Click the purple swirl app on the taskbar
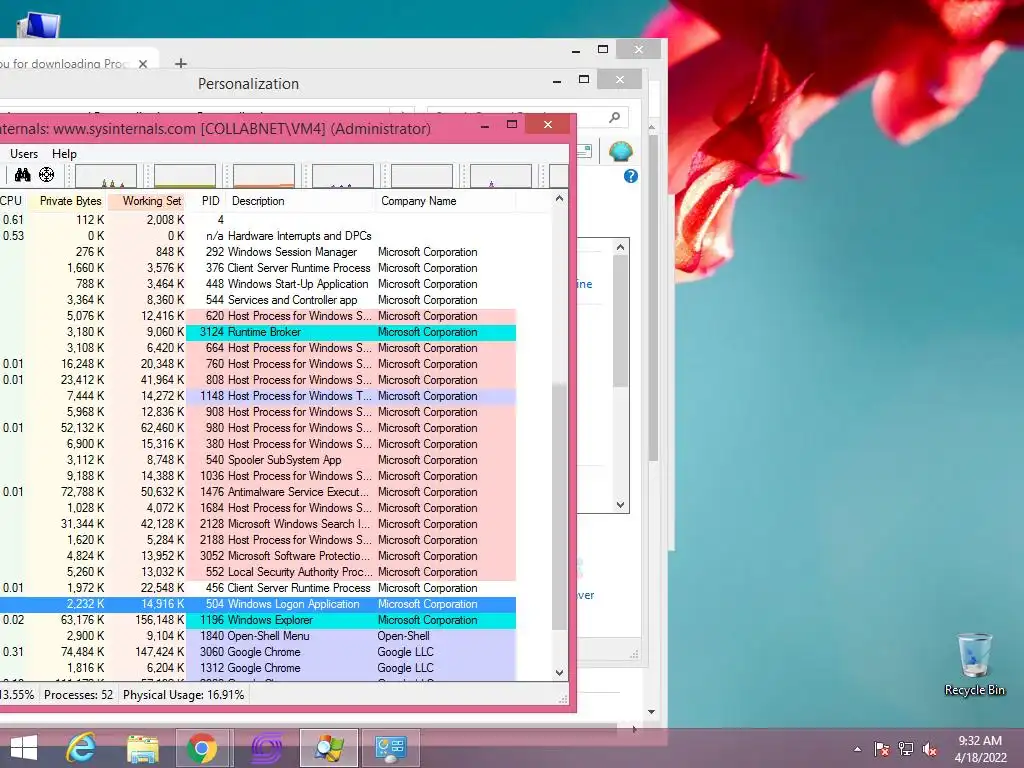 point(266,748)
